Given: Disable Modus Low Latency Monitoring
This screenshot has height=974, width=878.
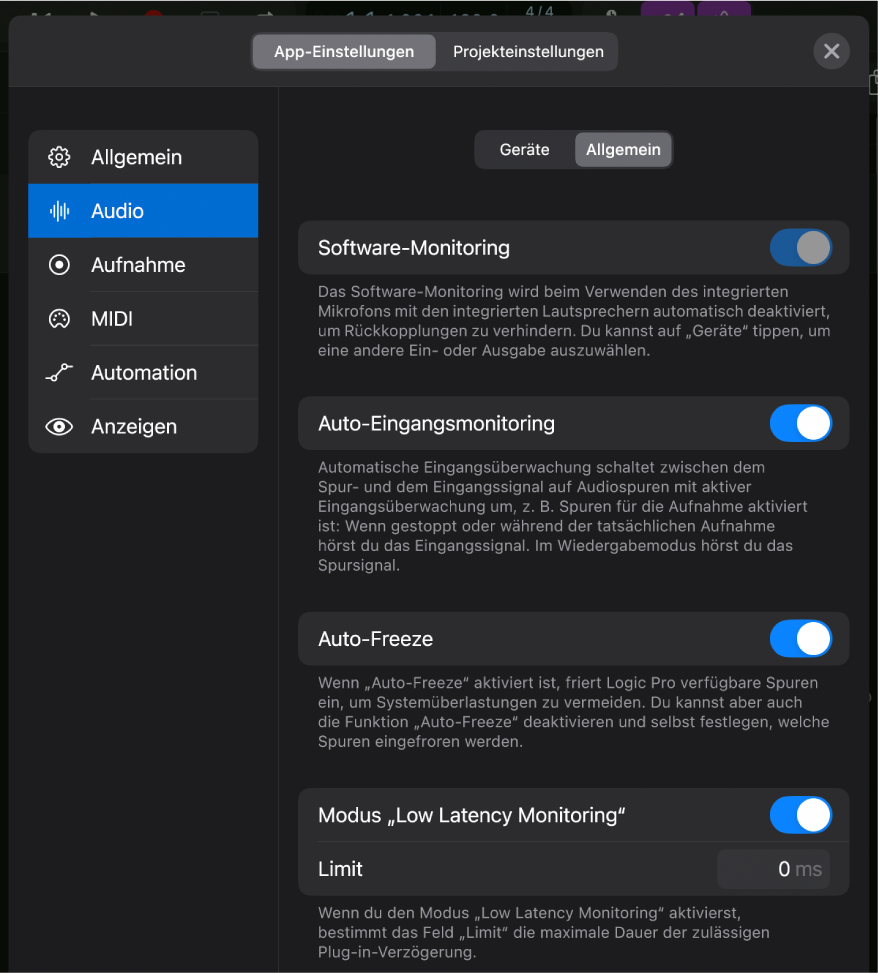Looking at the screenshot, I should tap(800, 815).
